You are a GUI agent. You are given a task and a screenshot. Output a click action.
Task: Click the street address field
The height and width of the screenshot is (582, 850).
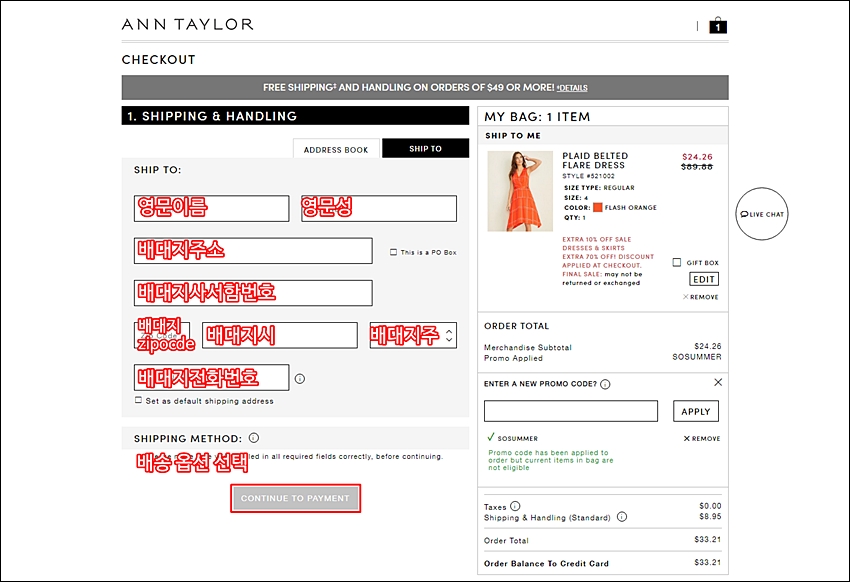pos(253,251)
